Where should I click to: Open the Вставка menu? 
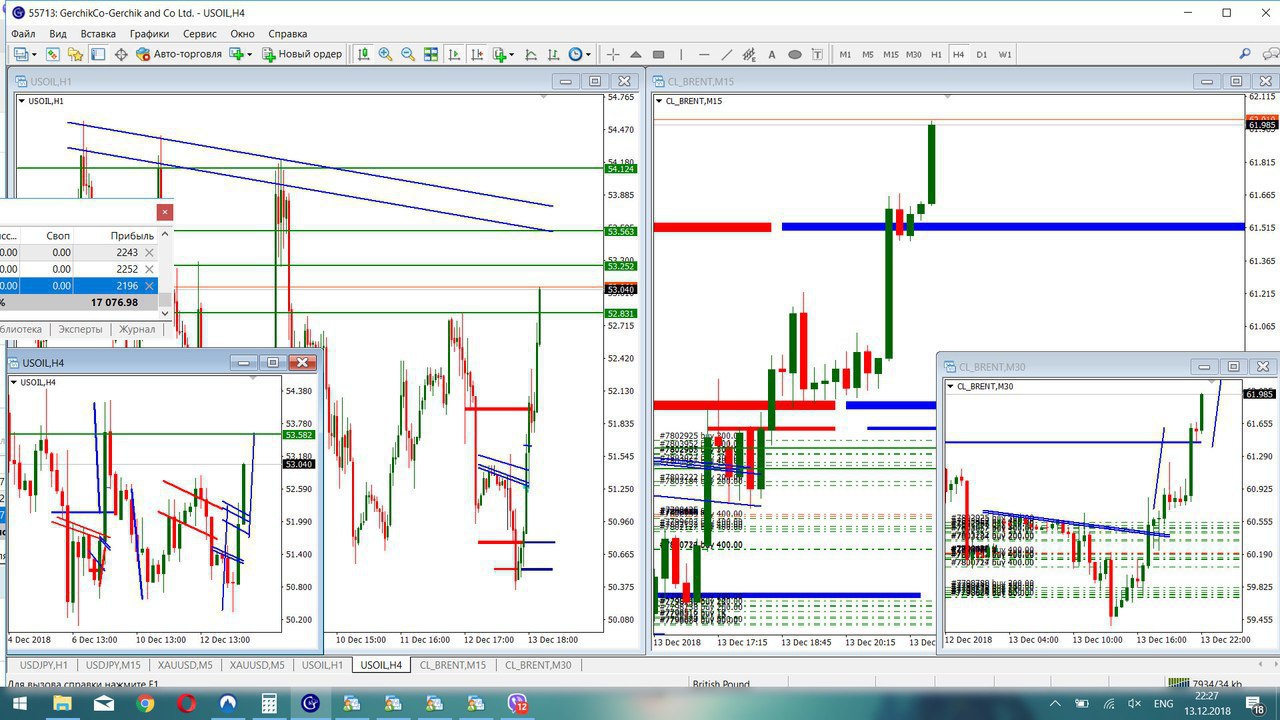(98, 33)
